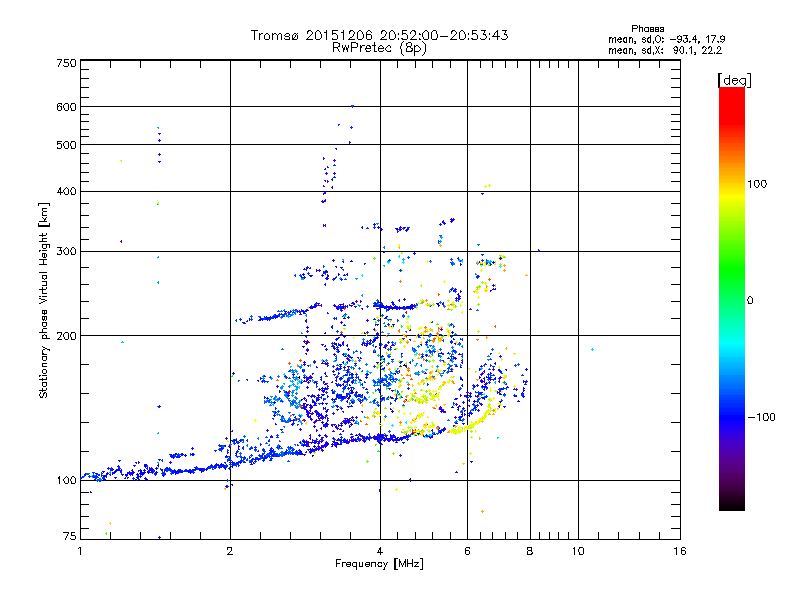
Task: Click the y-axis tick label '200'
Action: point(66,336)
